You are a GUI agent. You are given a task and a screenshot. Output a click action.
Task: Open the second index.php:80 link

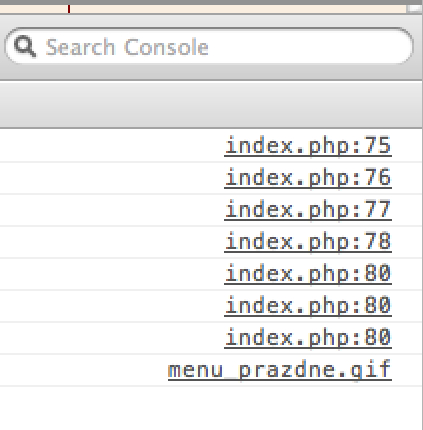click(308, 306)
